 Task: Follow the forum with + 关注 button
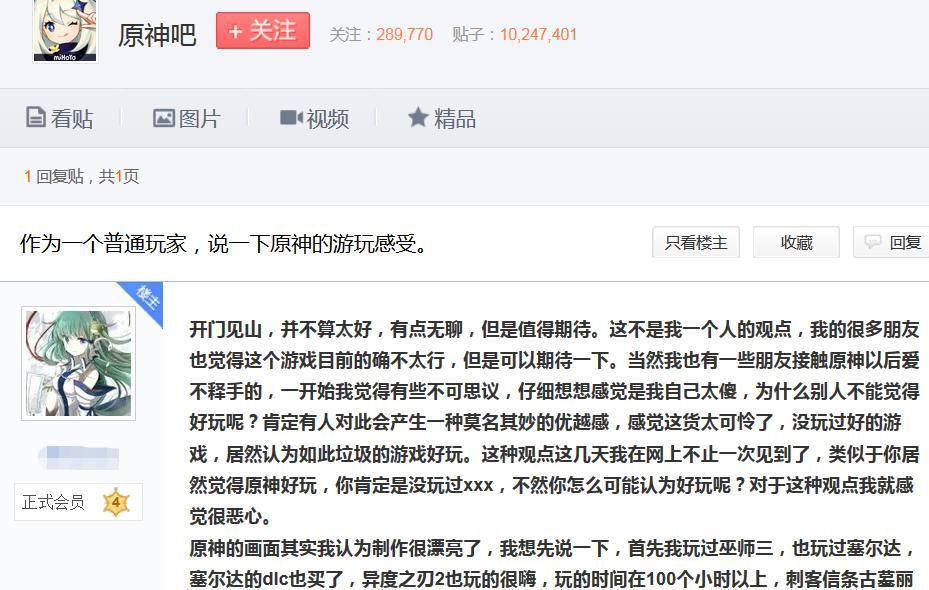point(262,30)
